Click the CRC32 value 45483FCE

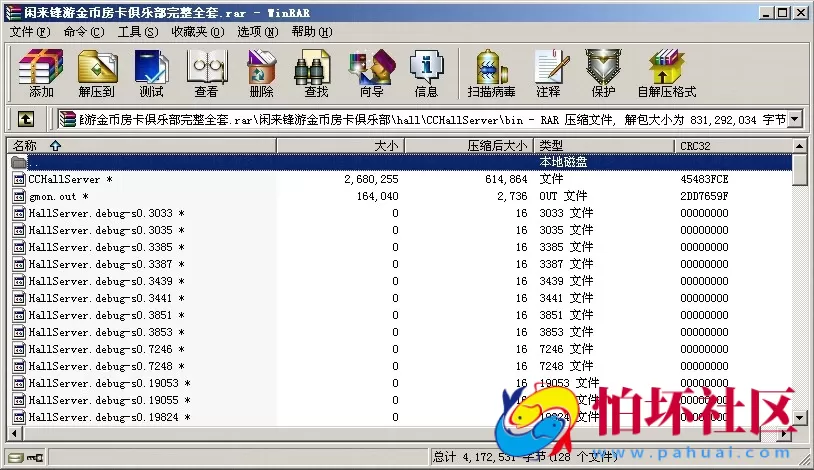tap(704, 180)
